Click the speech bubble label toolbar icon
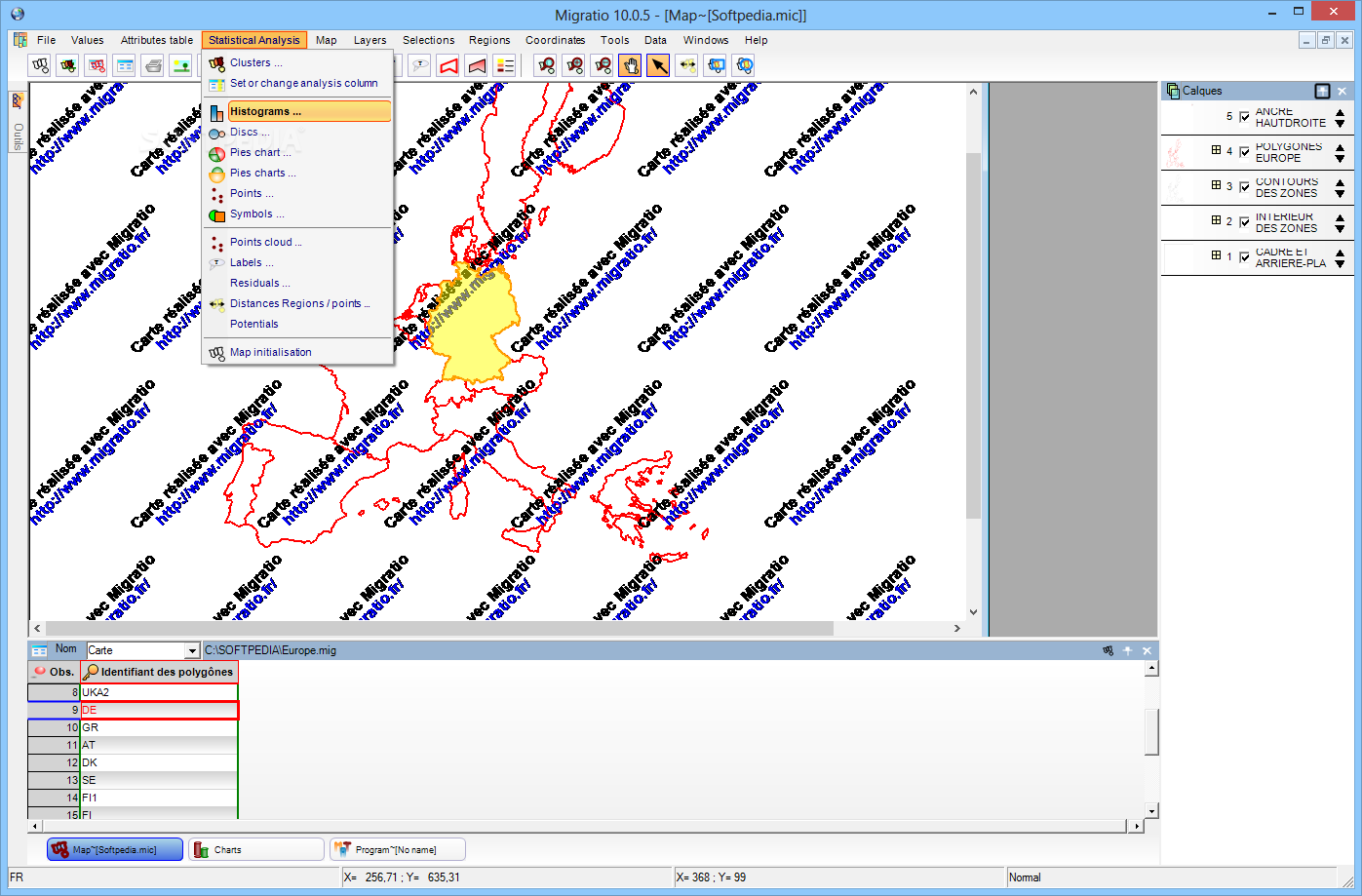 (x=420, y=65)
